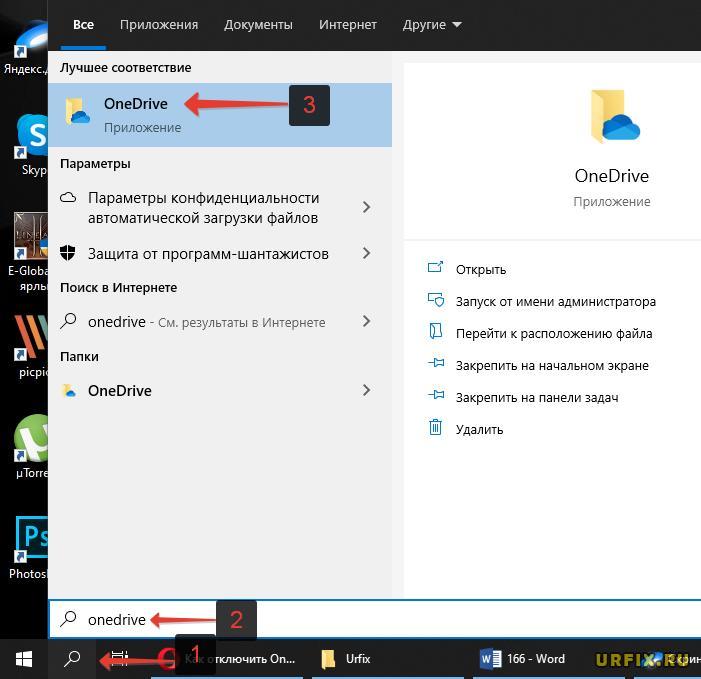Choose Перейти к расположению файла

(x=554, y=333)
